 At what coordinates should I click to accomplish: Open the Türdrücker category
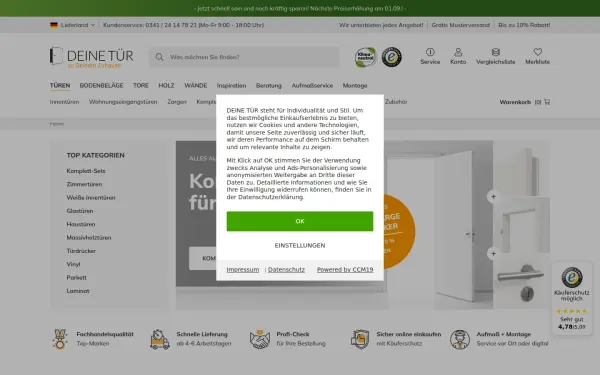tap(81, 251)
